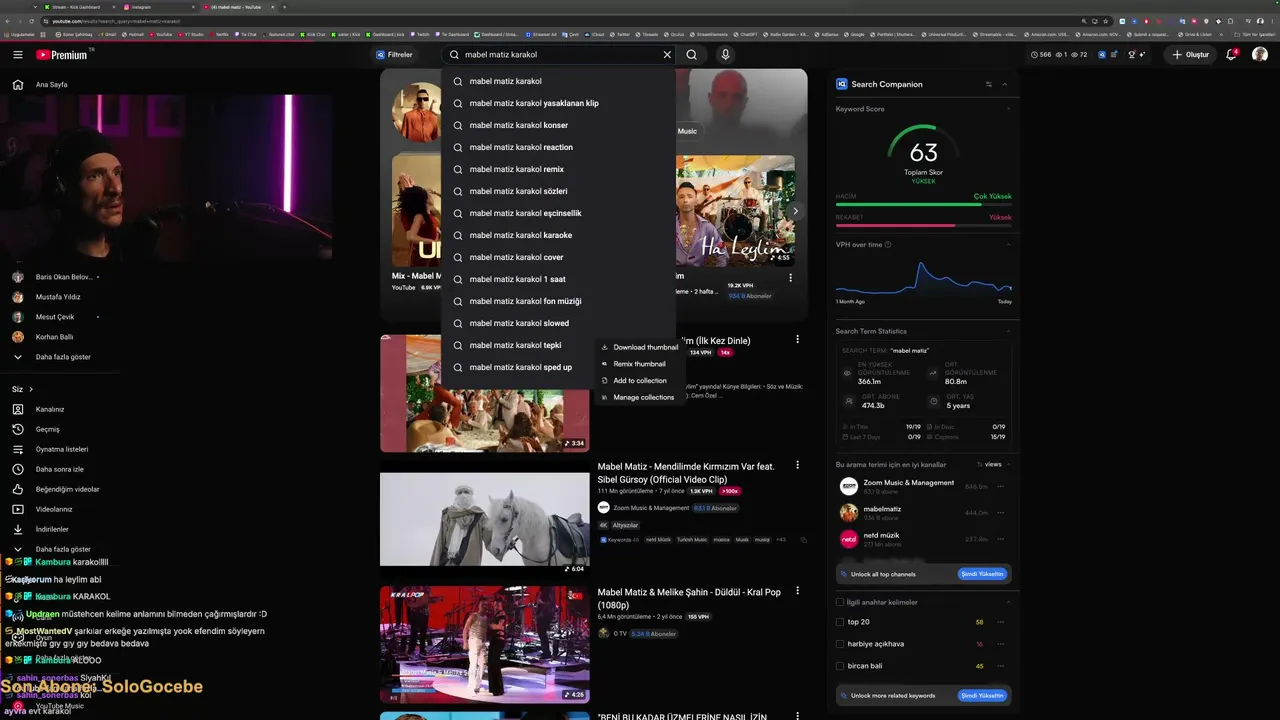Run the search with the magnifier button
This screenshot has height=720, width=1280.
coord(692,55)
